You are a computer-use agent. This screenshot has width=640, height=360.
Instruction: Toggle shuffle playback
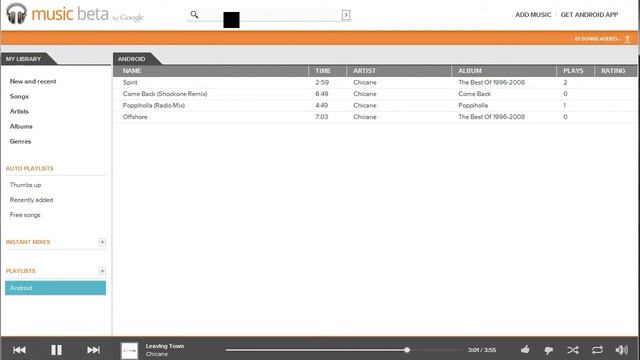573,350
